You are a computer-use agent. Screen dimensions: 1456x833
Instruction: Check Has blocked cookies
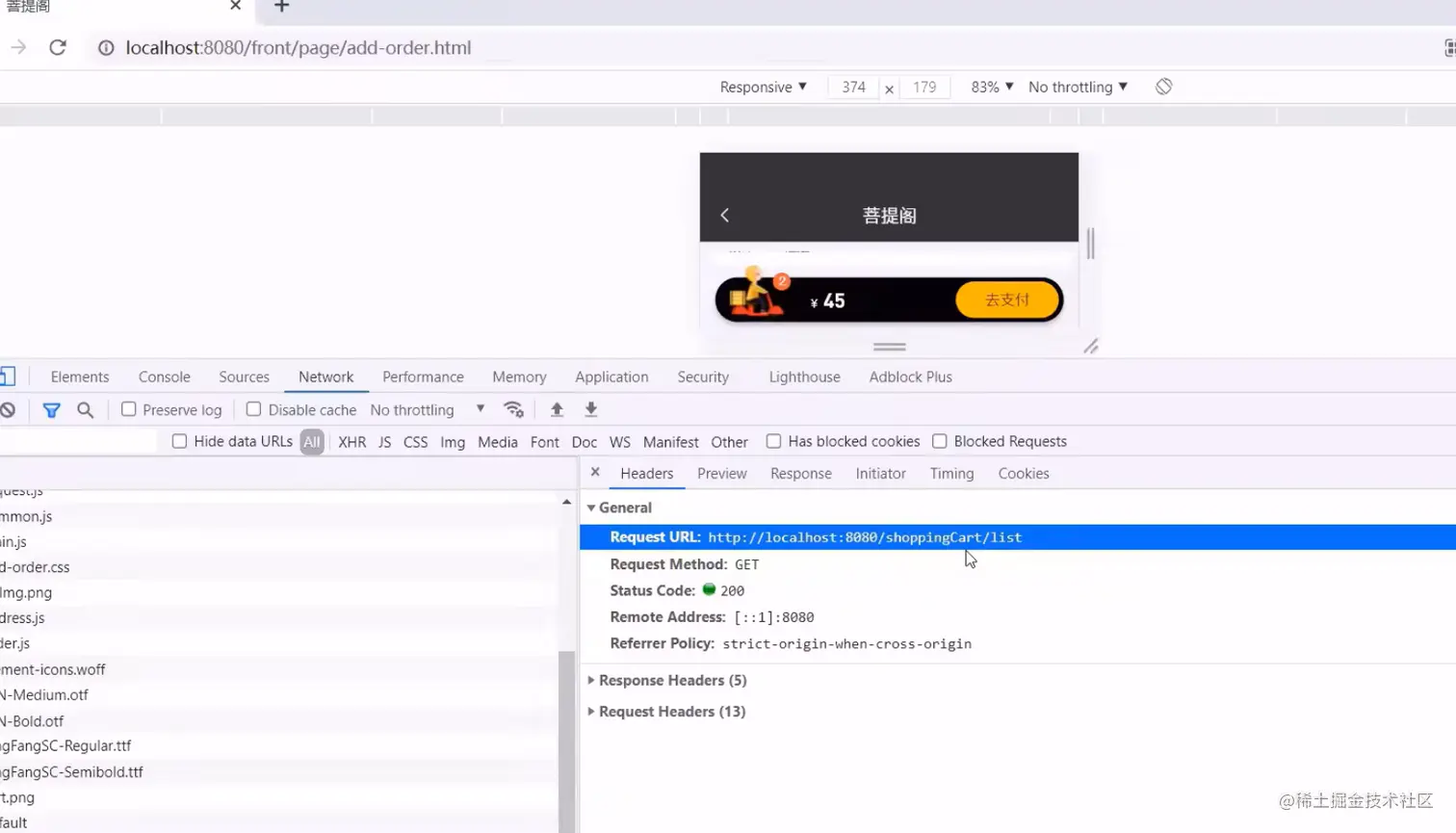(773, 441)
